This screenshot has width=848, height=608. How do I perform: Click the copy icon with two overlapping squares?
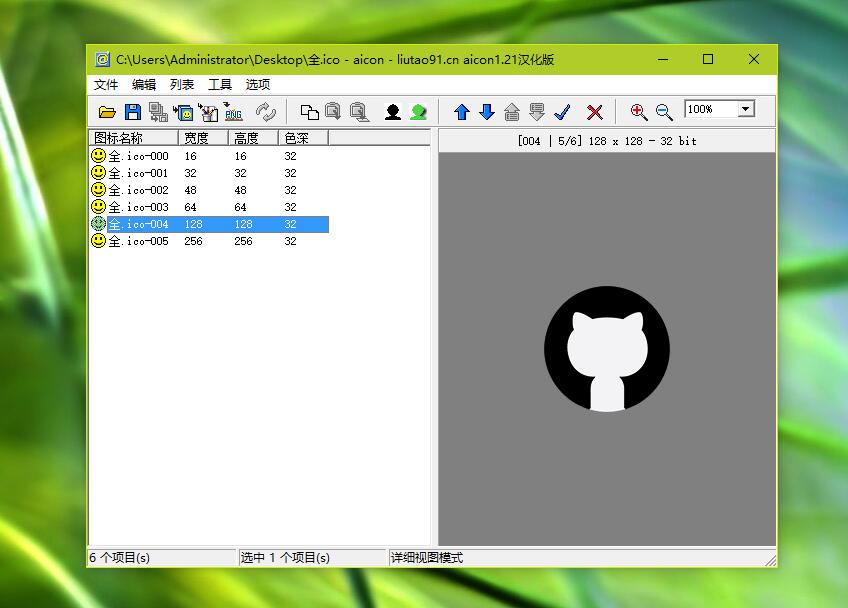tap(309, 112)
